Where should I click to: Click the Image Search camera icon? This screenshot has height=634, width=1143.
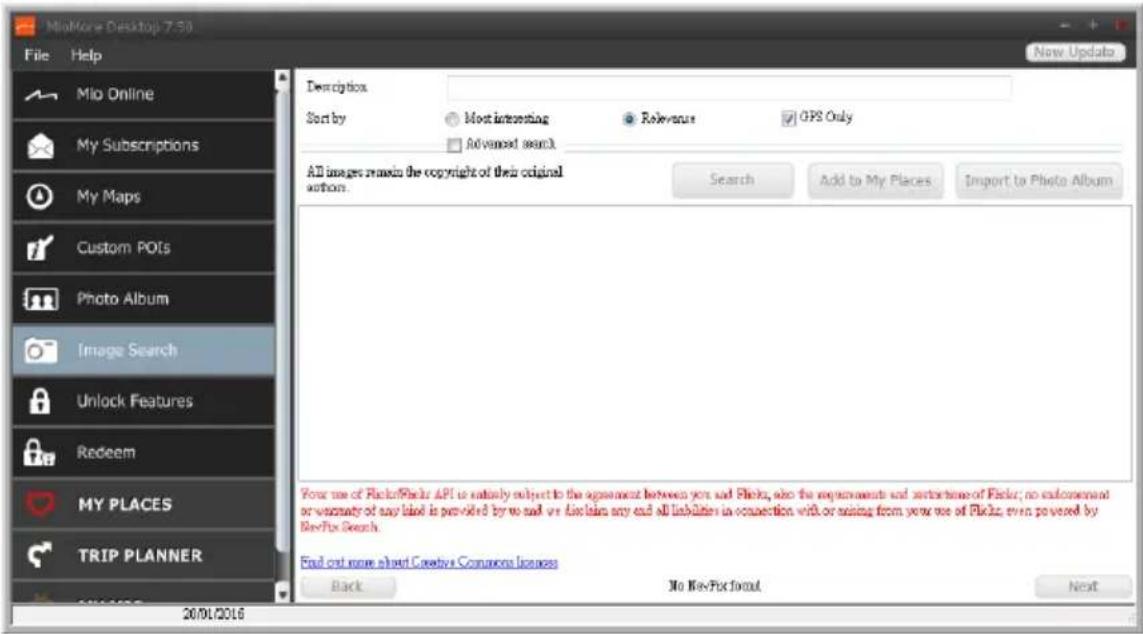click(40, 351)
